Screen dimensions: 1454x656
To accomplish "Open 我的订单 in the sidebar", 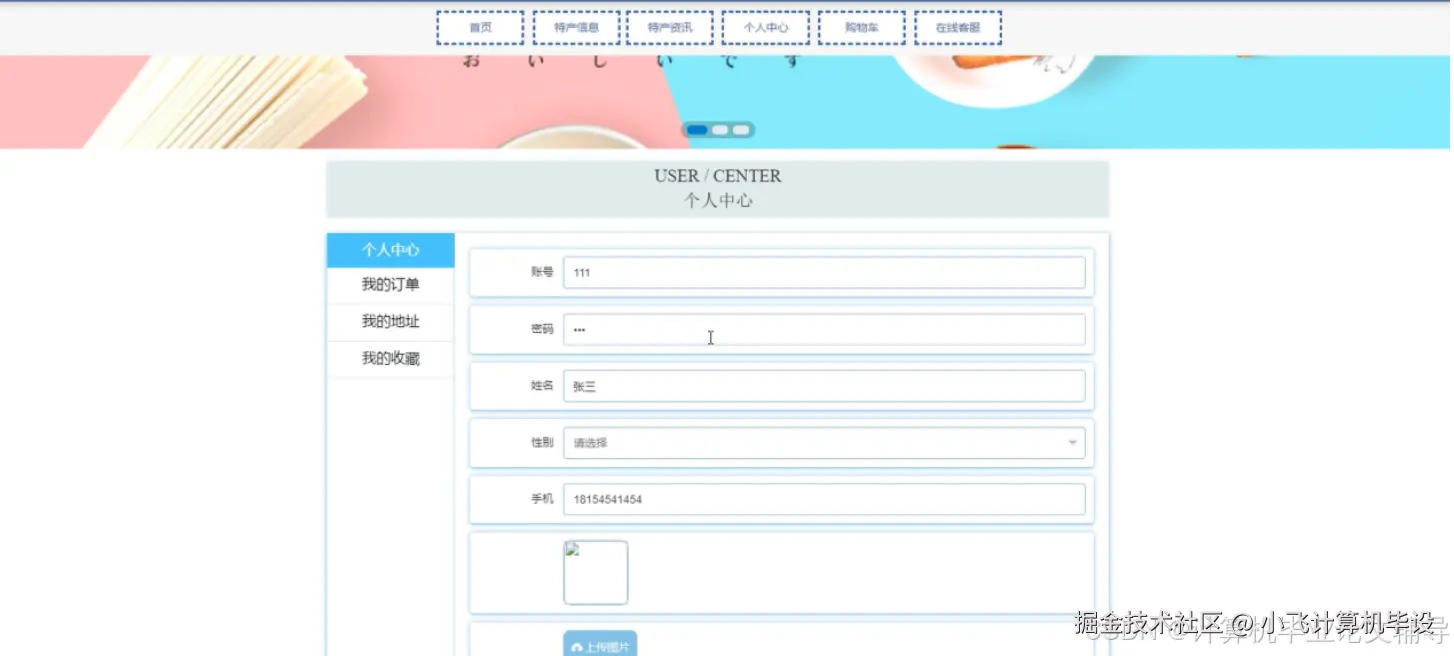I will tap(391, 285).
